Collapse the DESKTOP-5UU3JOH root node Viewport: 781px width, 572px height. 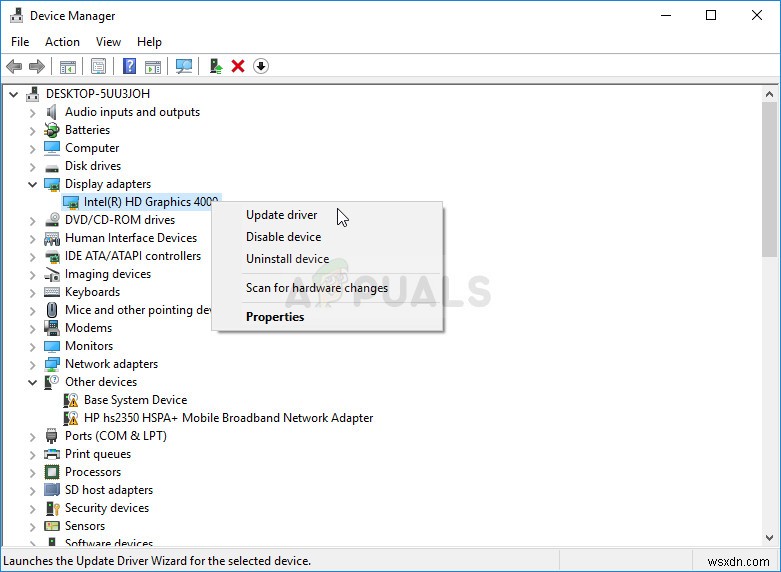tap(13, 94)
